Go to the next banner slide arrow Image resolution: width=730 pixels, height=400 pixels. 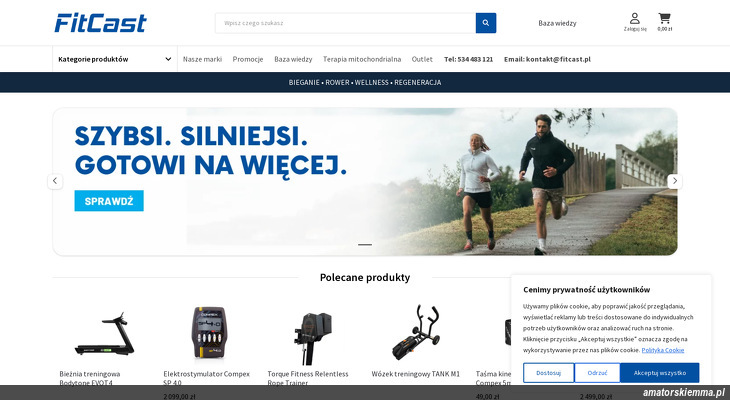pyautogui.click(x=675, y=181)
